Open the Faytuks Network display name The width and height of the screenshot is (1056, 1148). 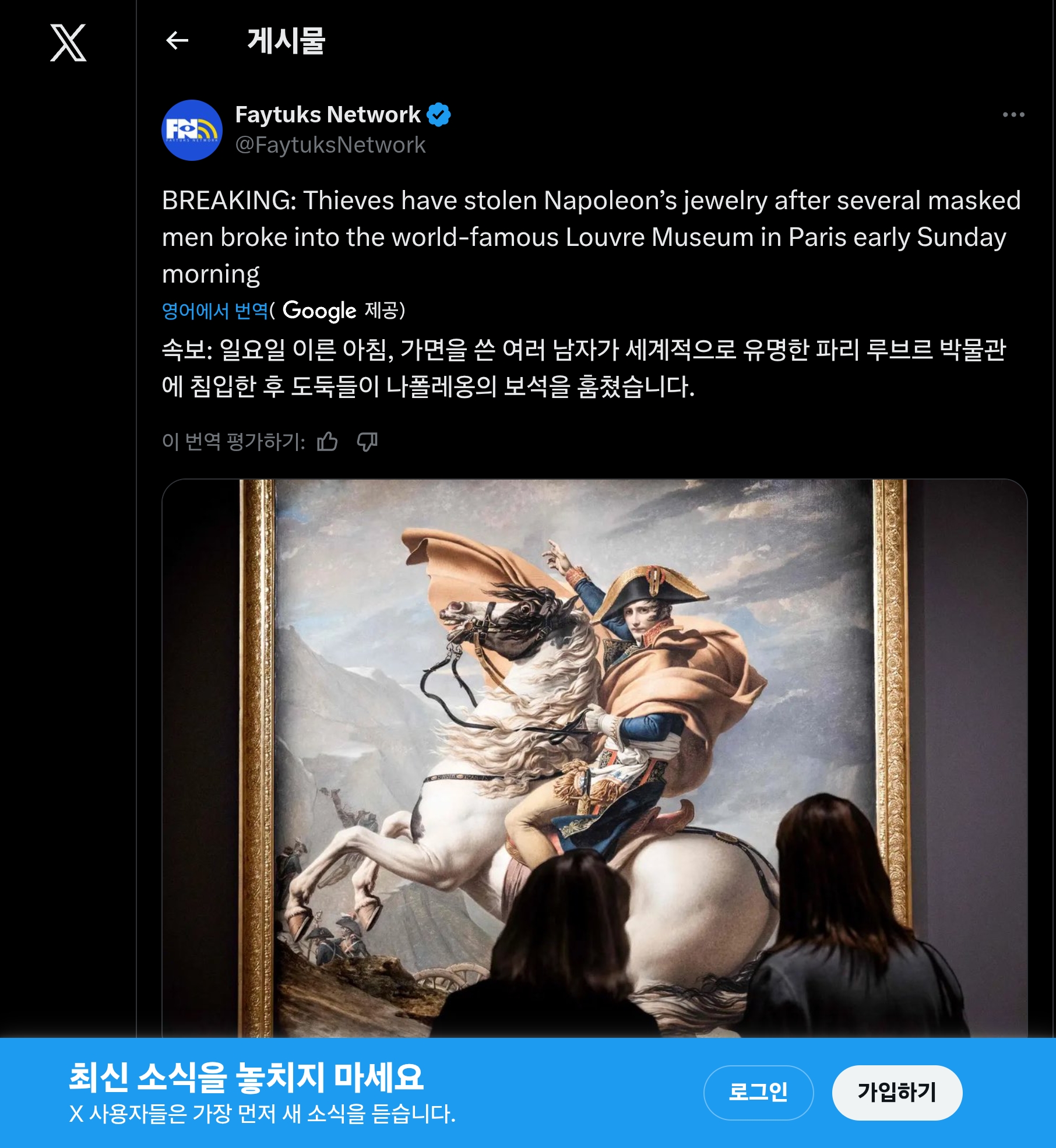(328, 115)
